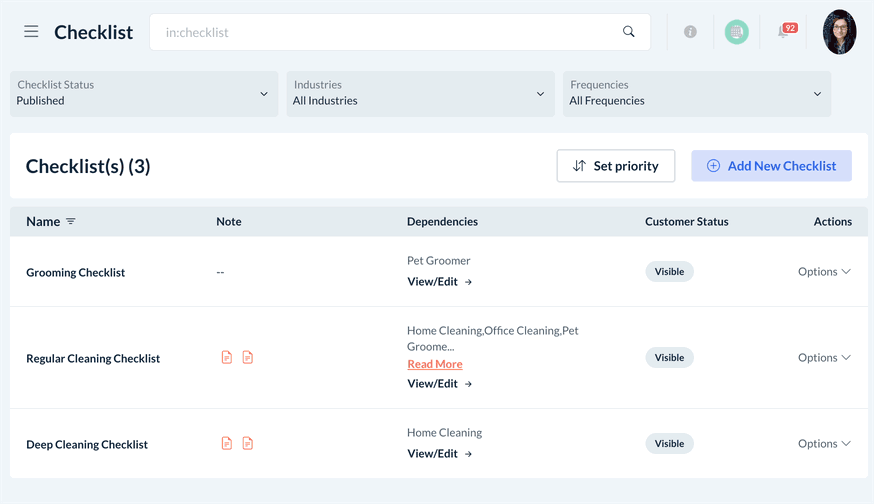Open first note icon for Regular Cleaning Checklist
This screenshot has width=874, height=504.
(x=227, y=357)
